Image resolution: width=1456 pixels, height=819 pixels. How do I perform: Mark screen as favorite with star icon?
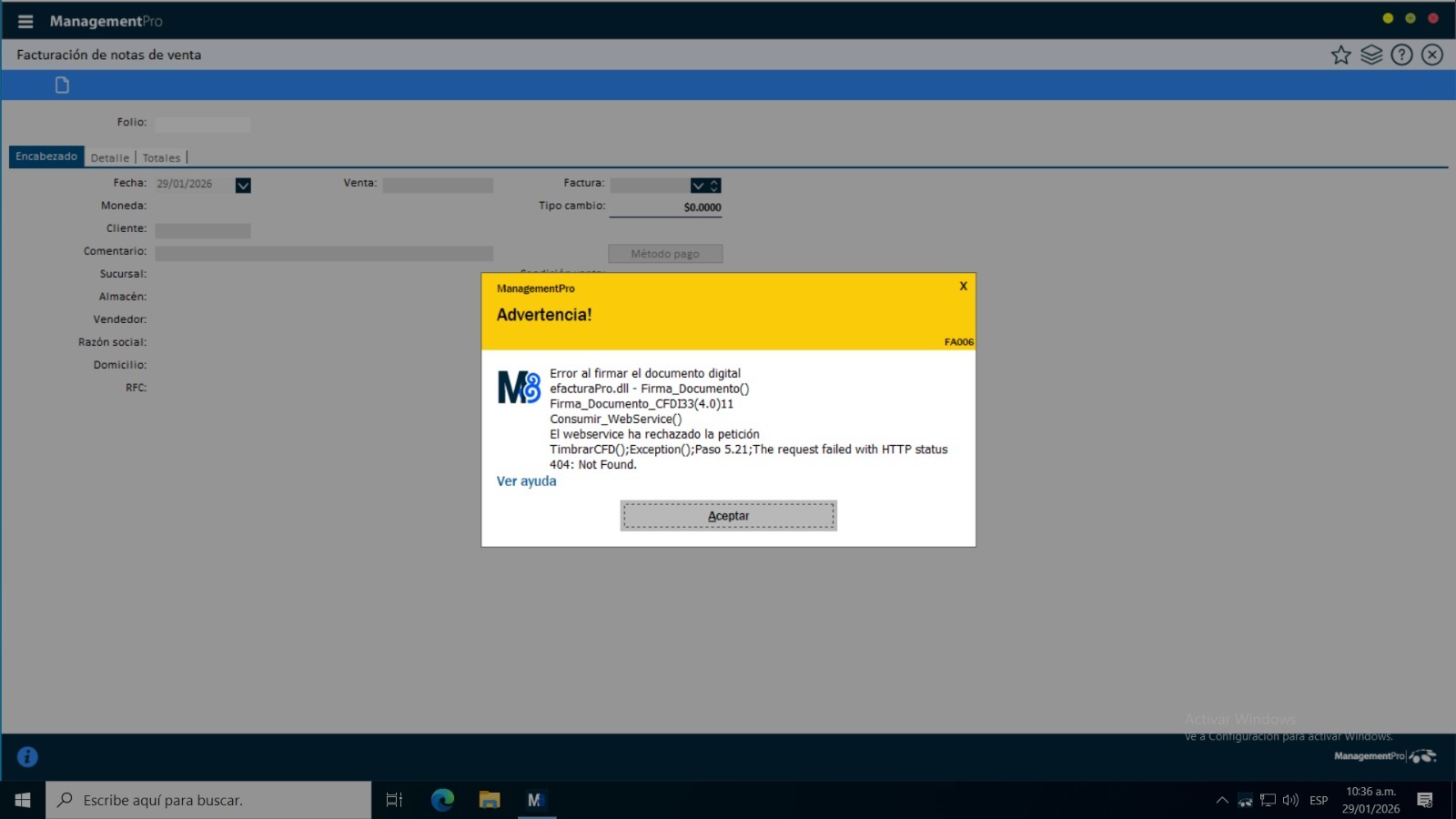[1340, 55]
